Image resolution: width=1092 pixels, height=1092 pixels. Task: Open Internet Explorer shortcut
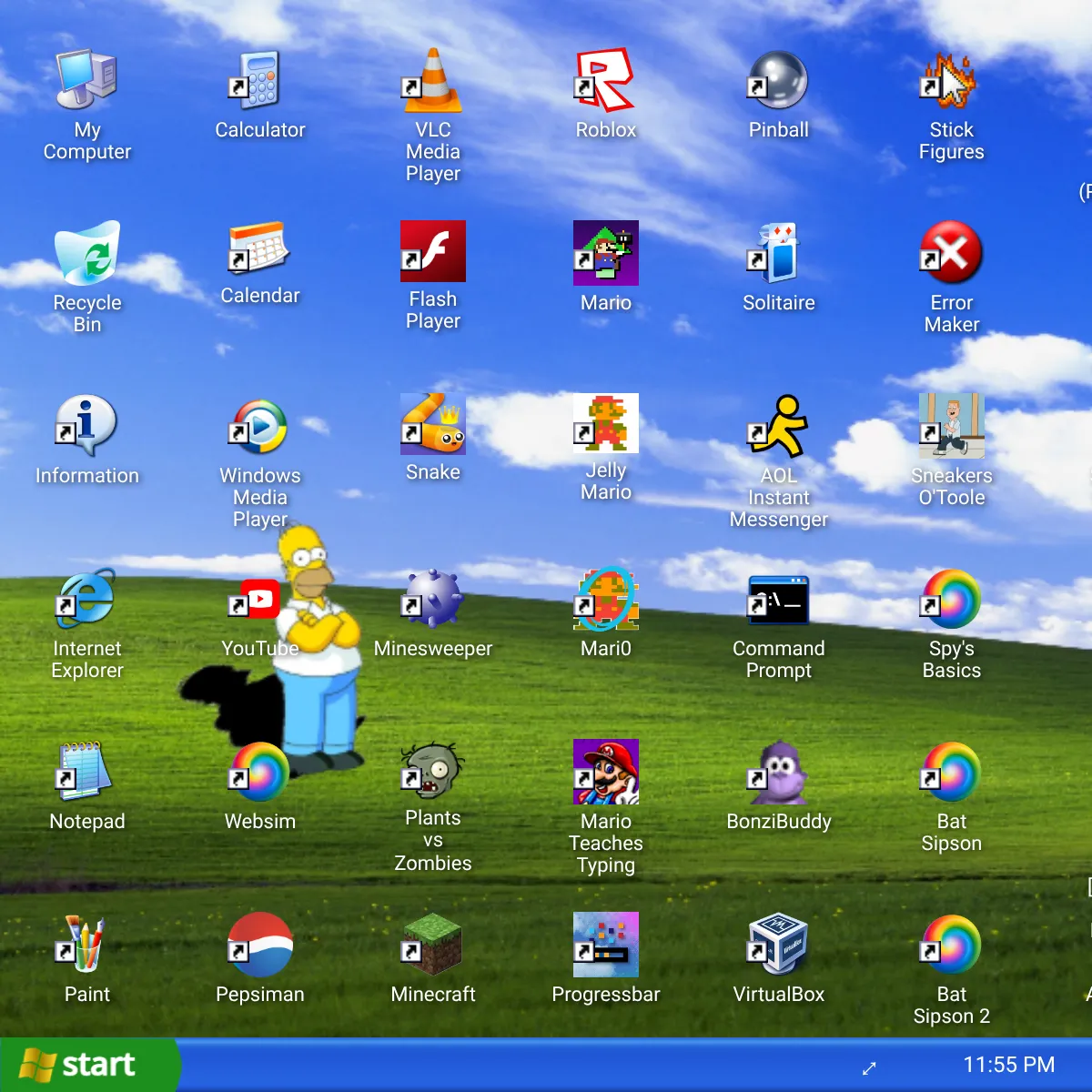click(87, 599)
